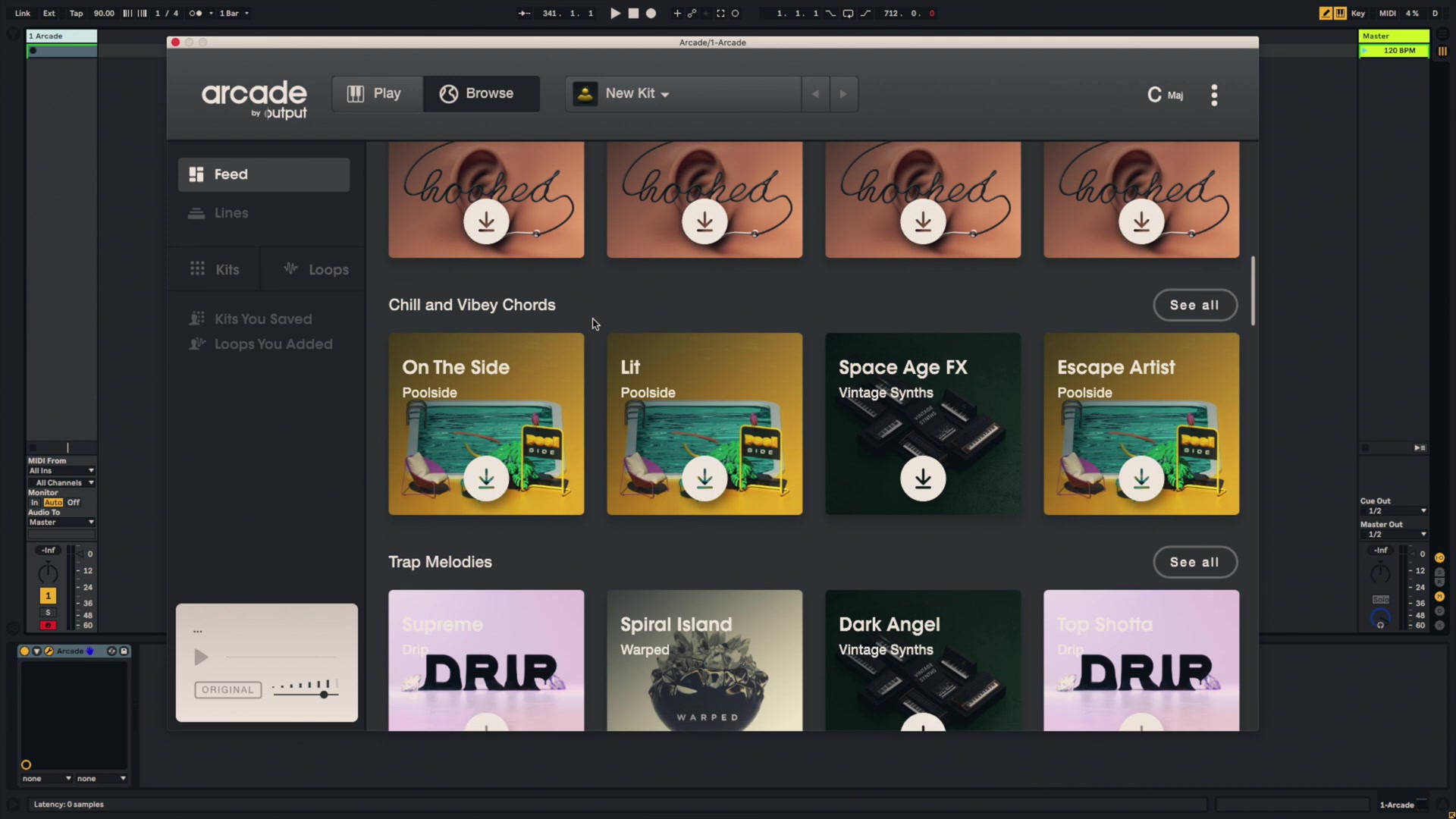See all Trap Melodies
Viewport: 1456px width, 819px height.
point(1194,562)
